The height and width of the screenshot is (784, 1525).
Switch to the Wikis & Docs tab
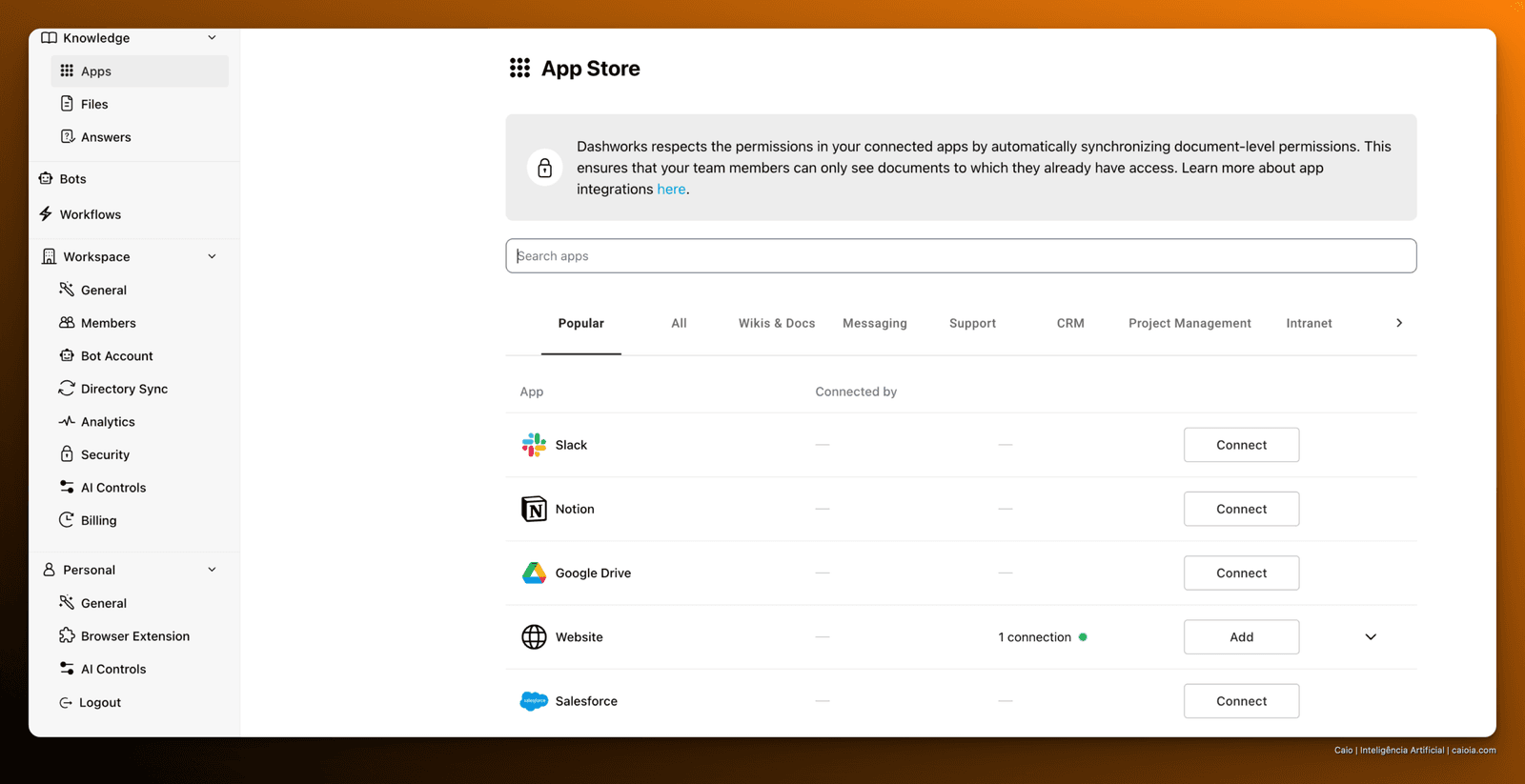pos(777,323)
